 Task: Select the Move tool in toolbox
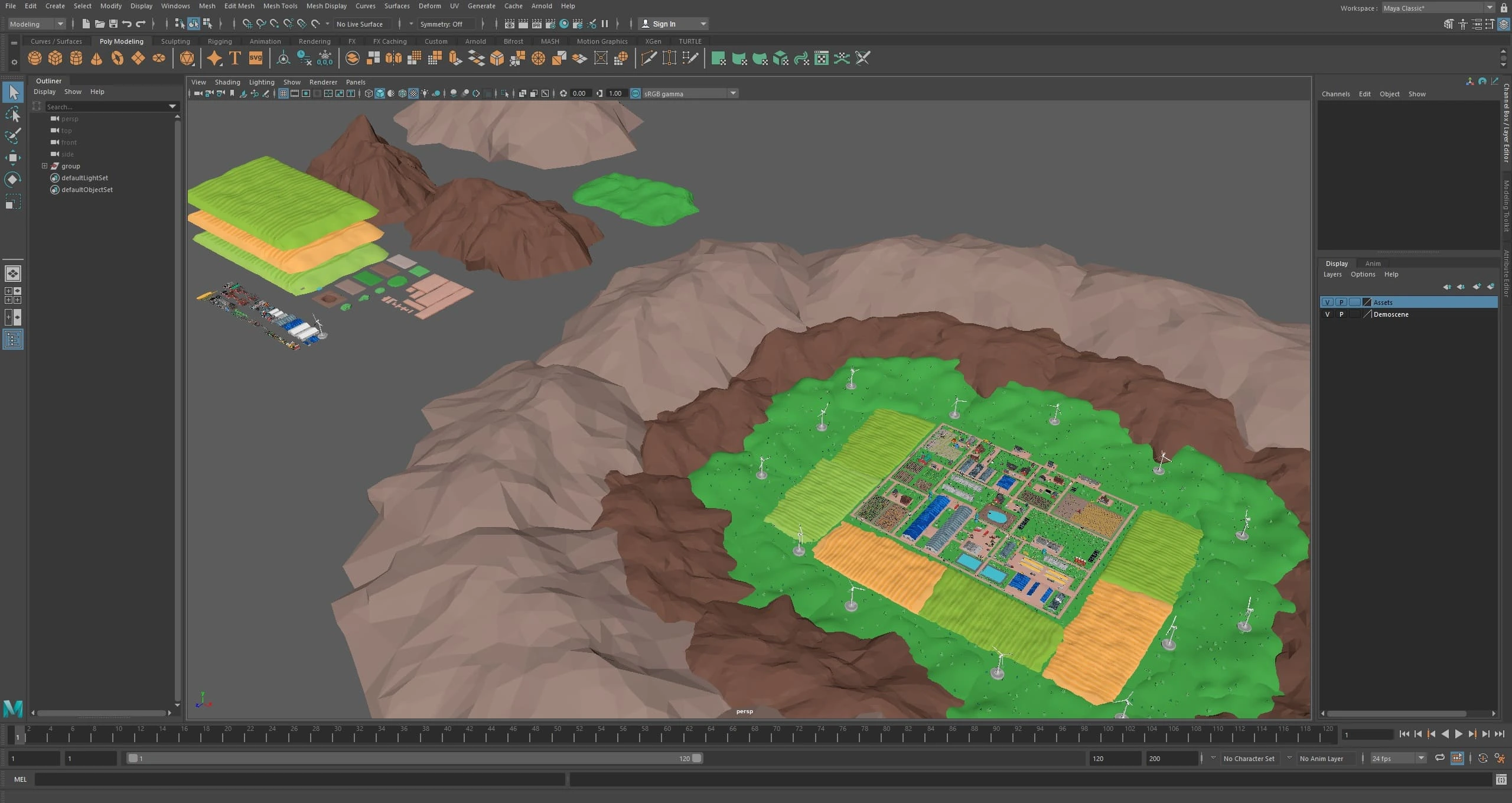[12, 157]
